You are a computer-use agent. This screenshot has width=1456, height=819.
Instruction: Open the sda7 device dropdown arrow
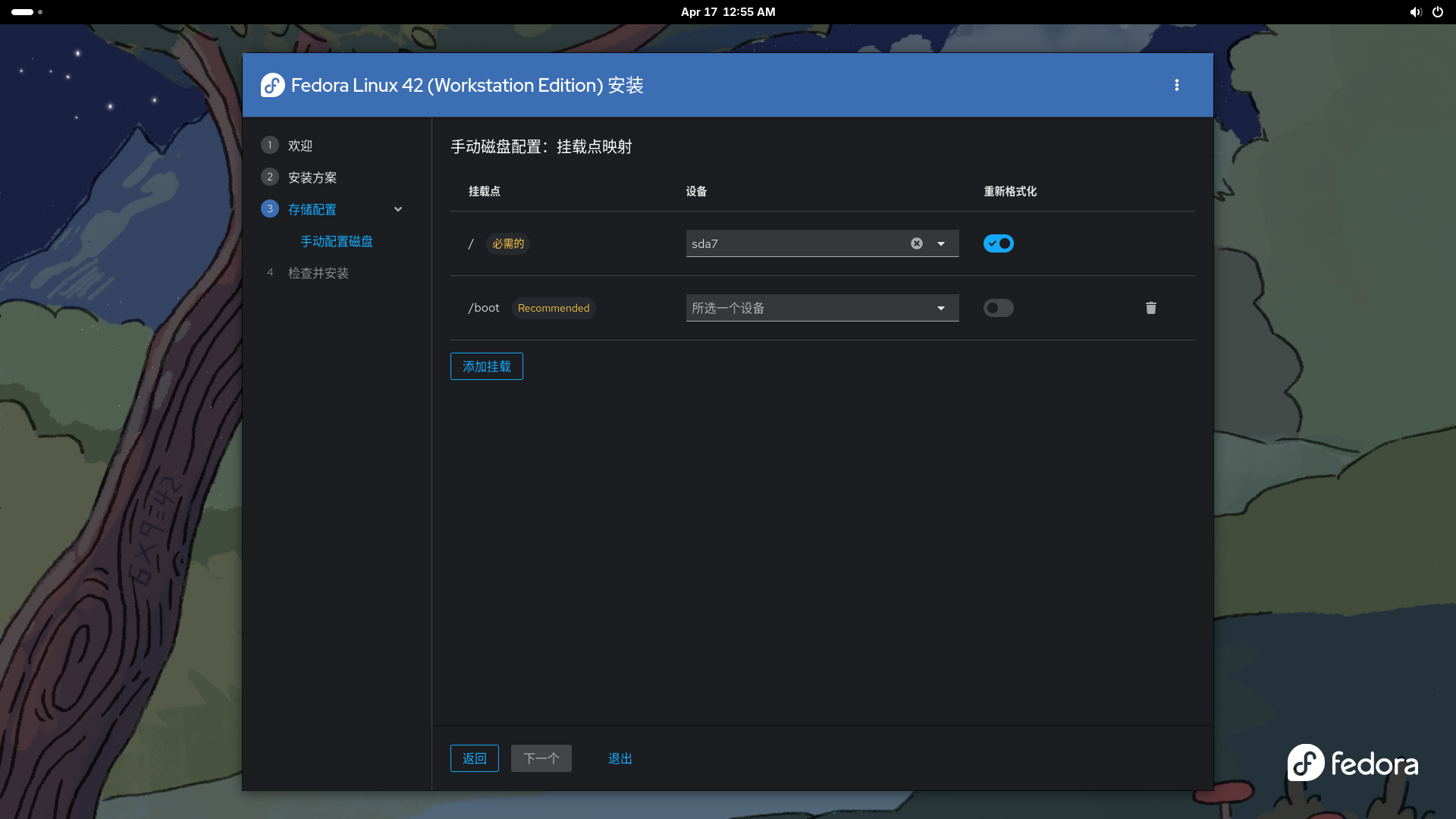coord(940,243)
